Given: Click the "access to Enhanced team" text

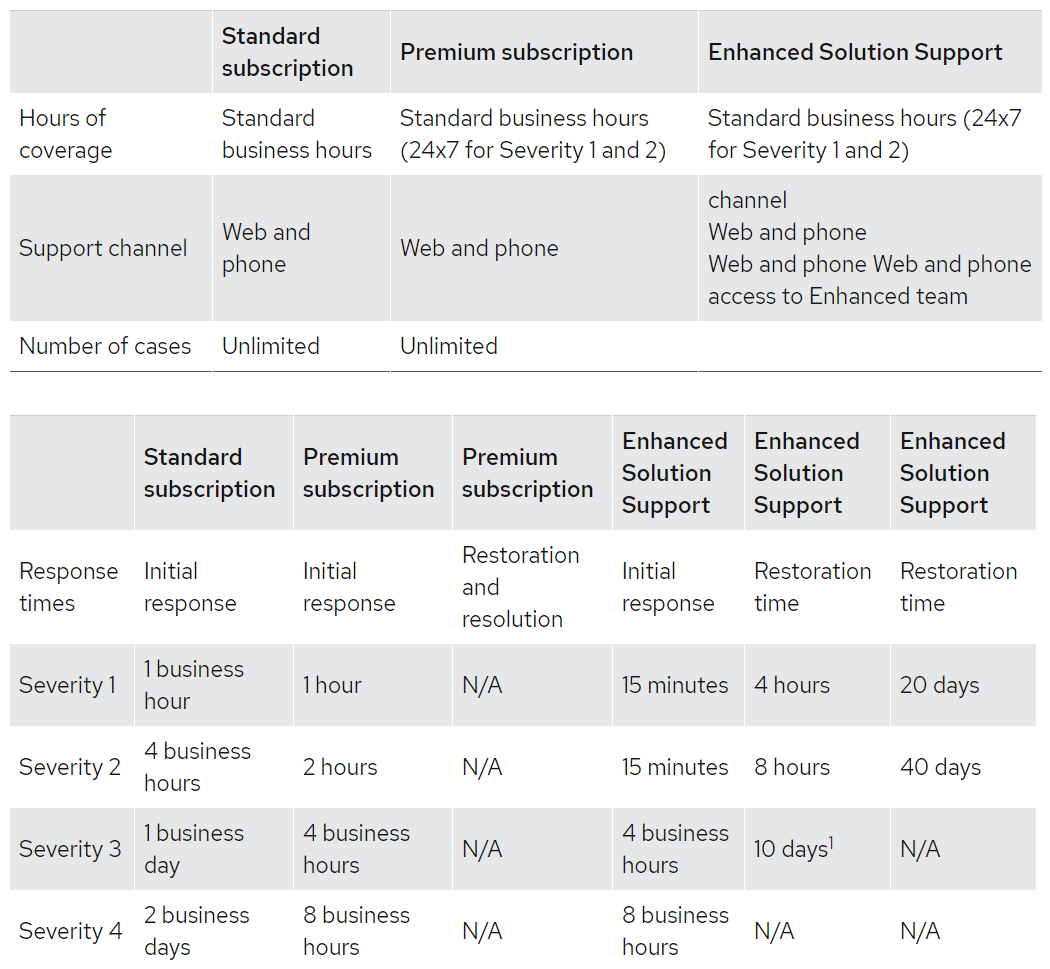Looking at the screenshot, I should coord(838,296).
